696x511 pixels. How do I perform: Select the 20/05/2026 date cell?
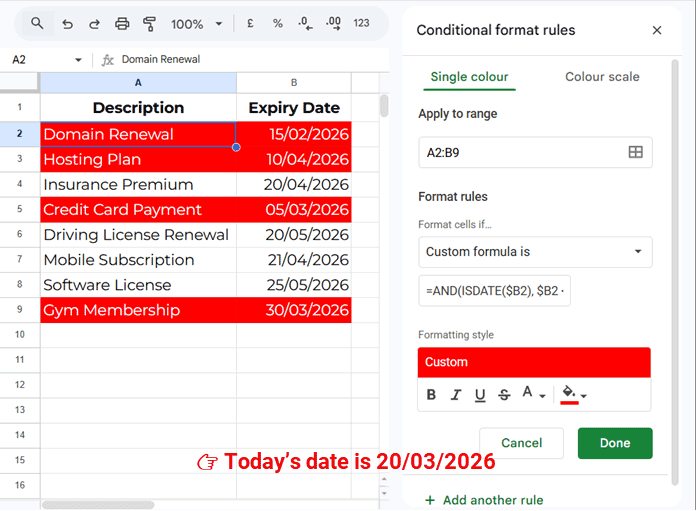[294, 234]
